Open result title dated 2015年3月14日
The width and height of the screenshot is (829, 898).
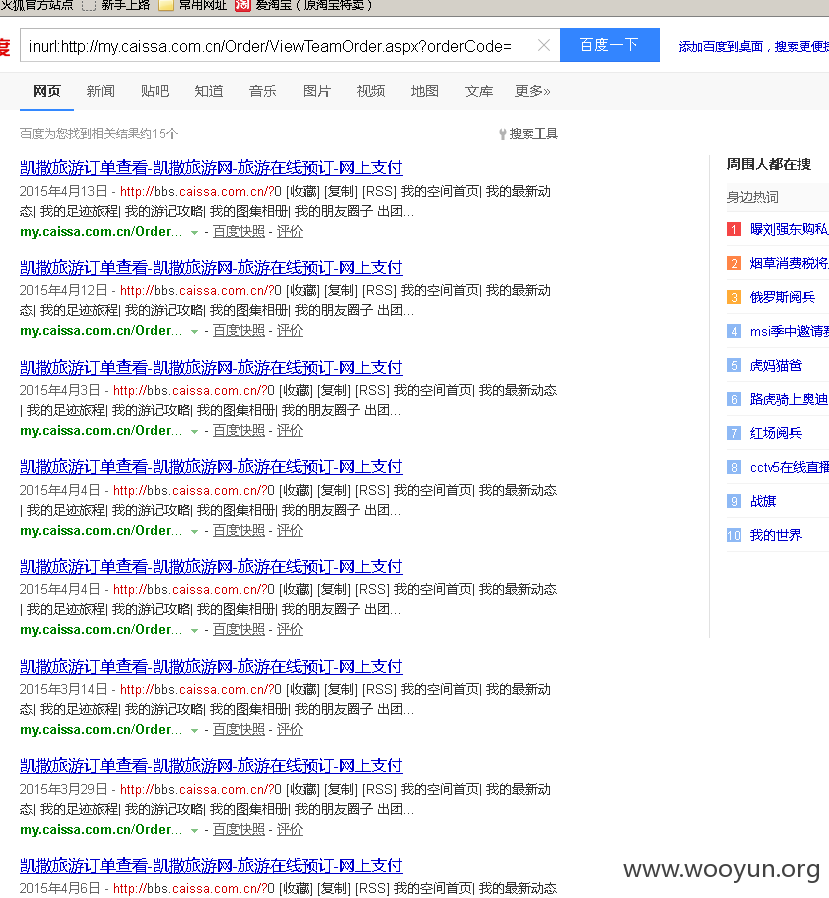[211, 666]
